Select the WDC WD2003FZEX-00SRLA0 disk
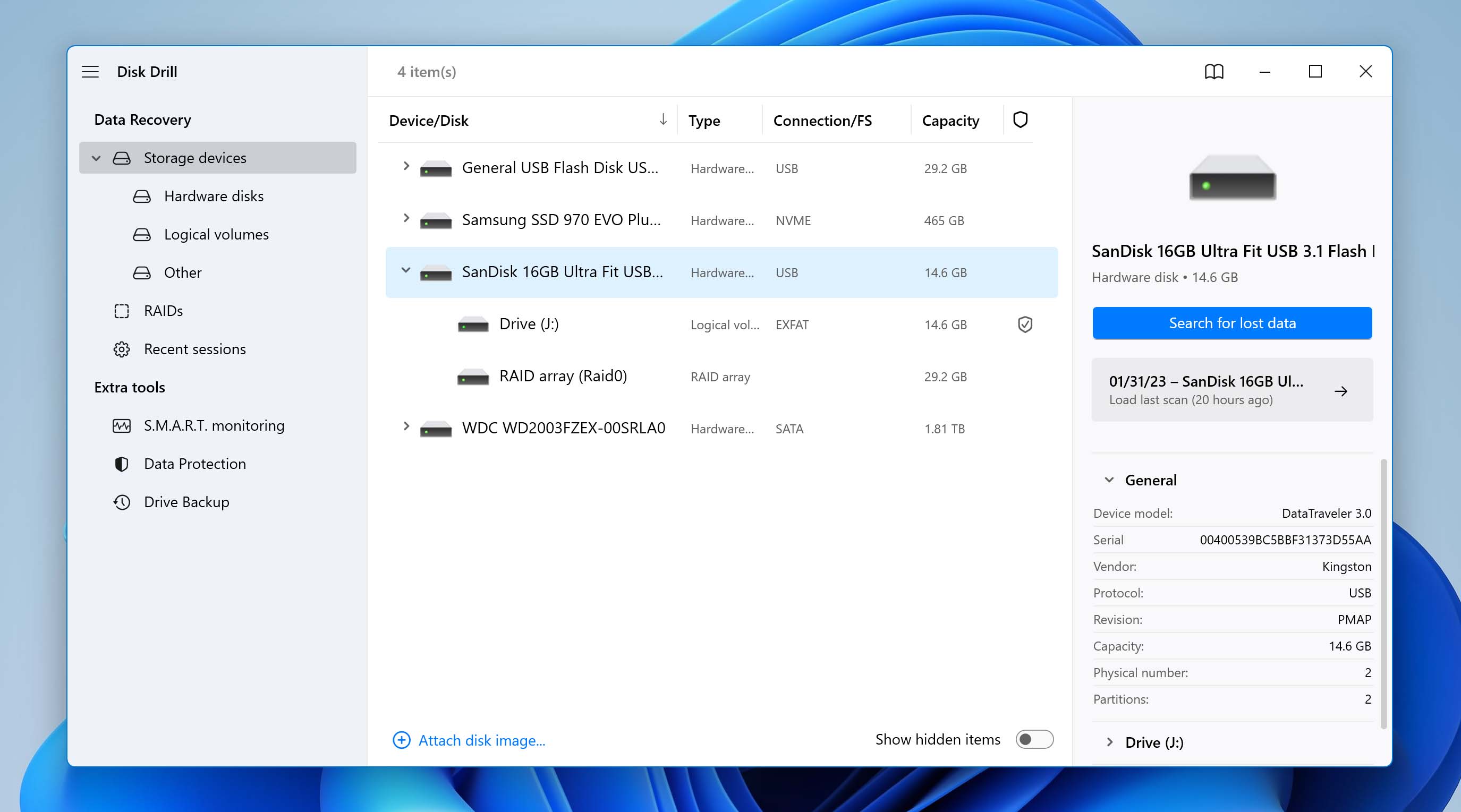The width and height of the screenshot is (1461, 812). [x=563, y=428]
